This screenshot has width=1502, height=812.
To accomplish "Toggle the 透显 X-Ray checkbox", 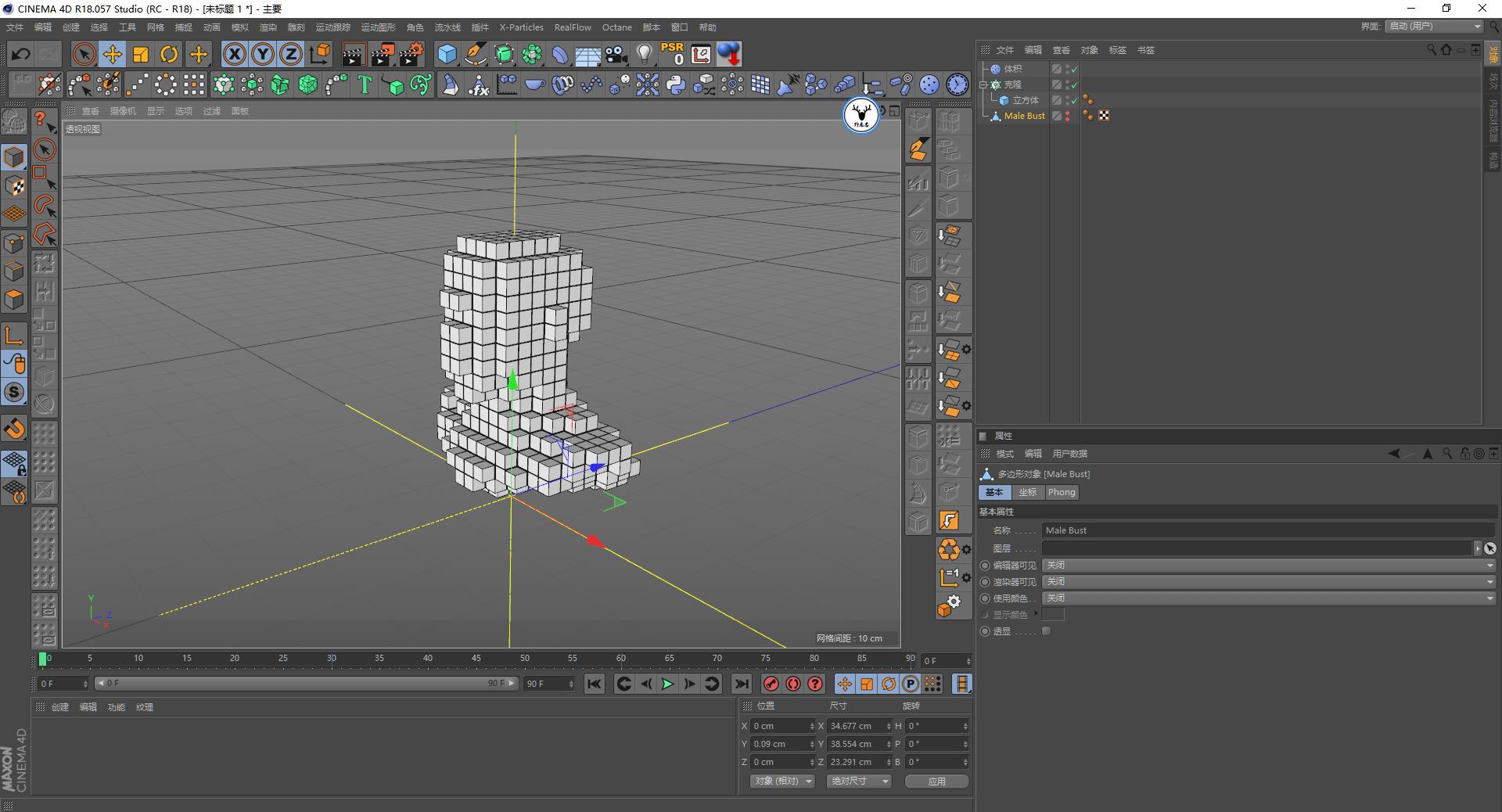I will click(1046, 631).
